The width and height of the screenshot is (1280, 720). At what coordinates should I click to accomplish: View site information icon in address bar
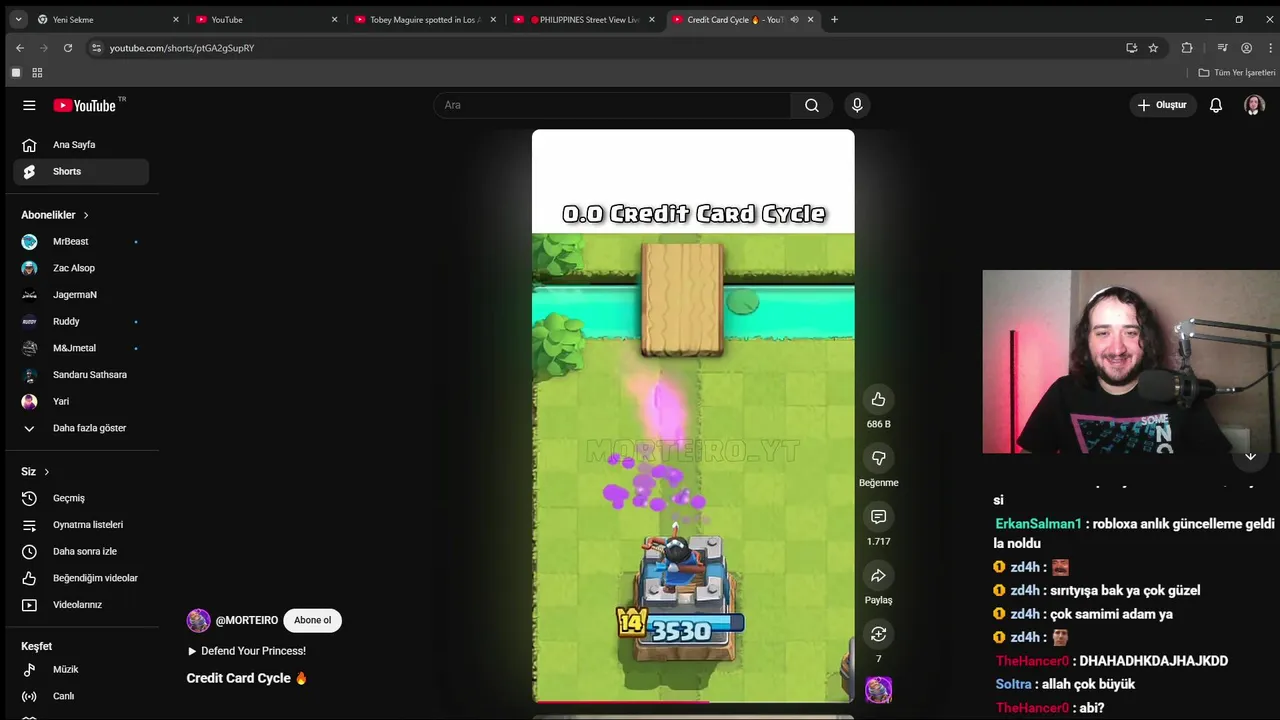96,48
